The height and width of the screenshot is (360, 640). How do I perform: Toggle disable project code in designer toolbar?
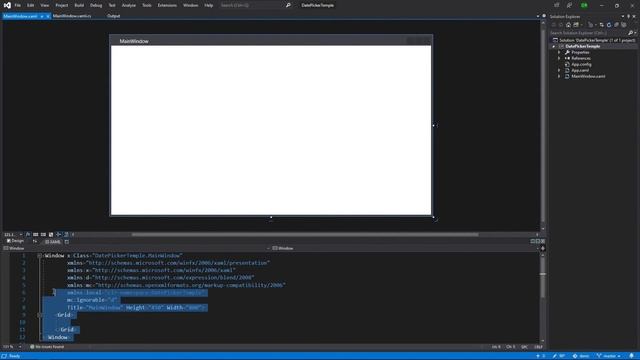66,235
